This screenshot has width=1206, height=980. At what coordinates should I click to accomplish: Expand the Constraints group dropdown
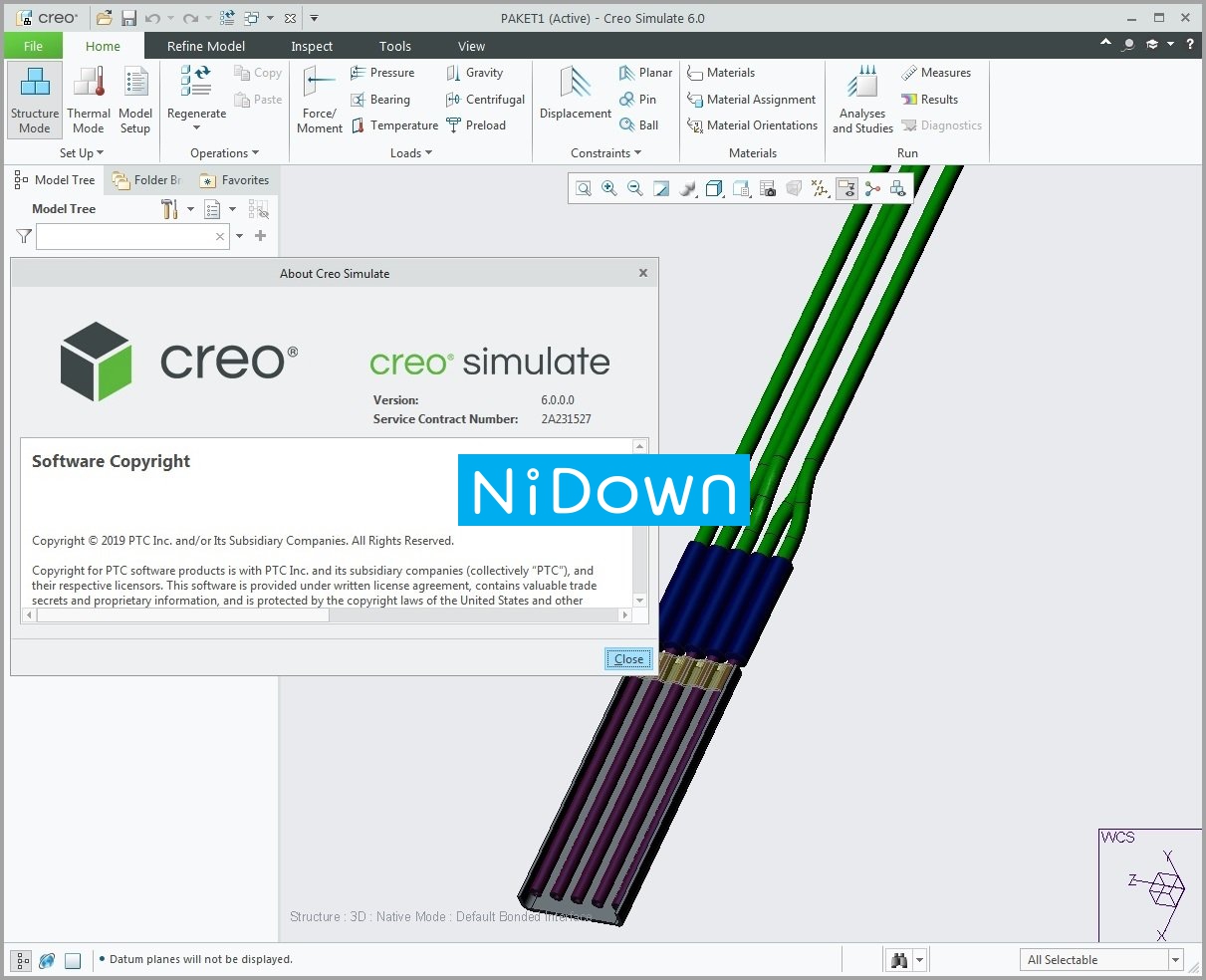pos(605,153)
